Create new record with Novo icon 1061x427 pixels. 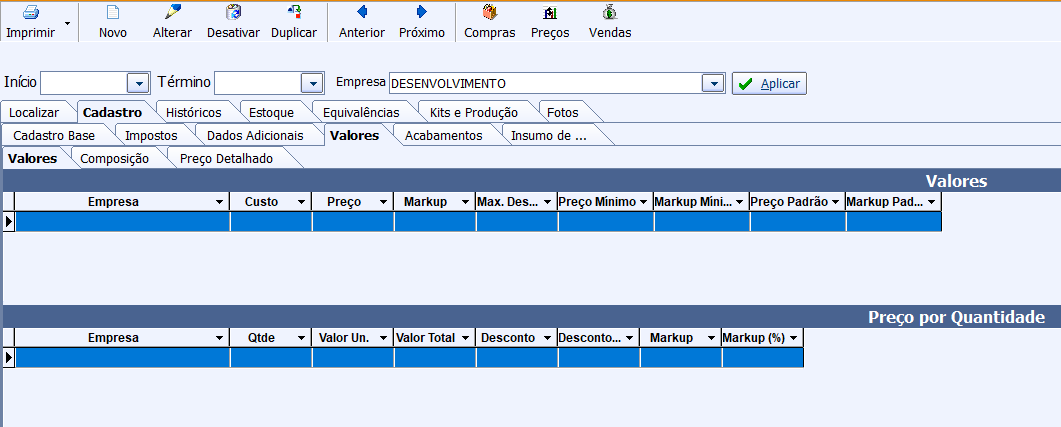[x=113, y=13]
